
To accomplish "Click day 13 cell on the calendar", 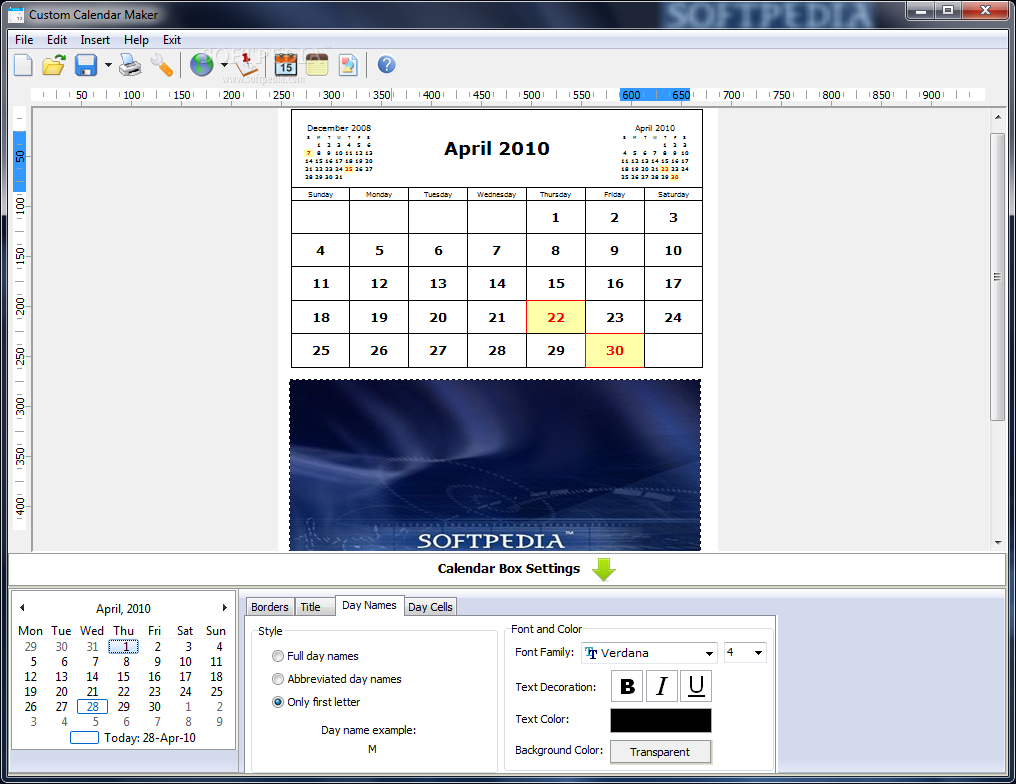I will 438,283.
